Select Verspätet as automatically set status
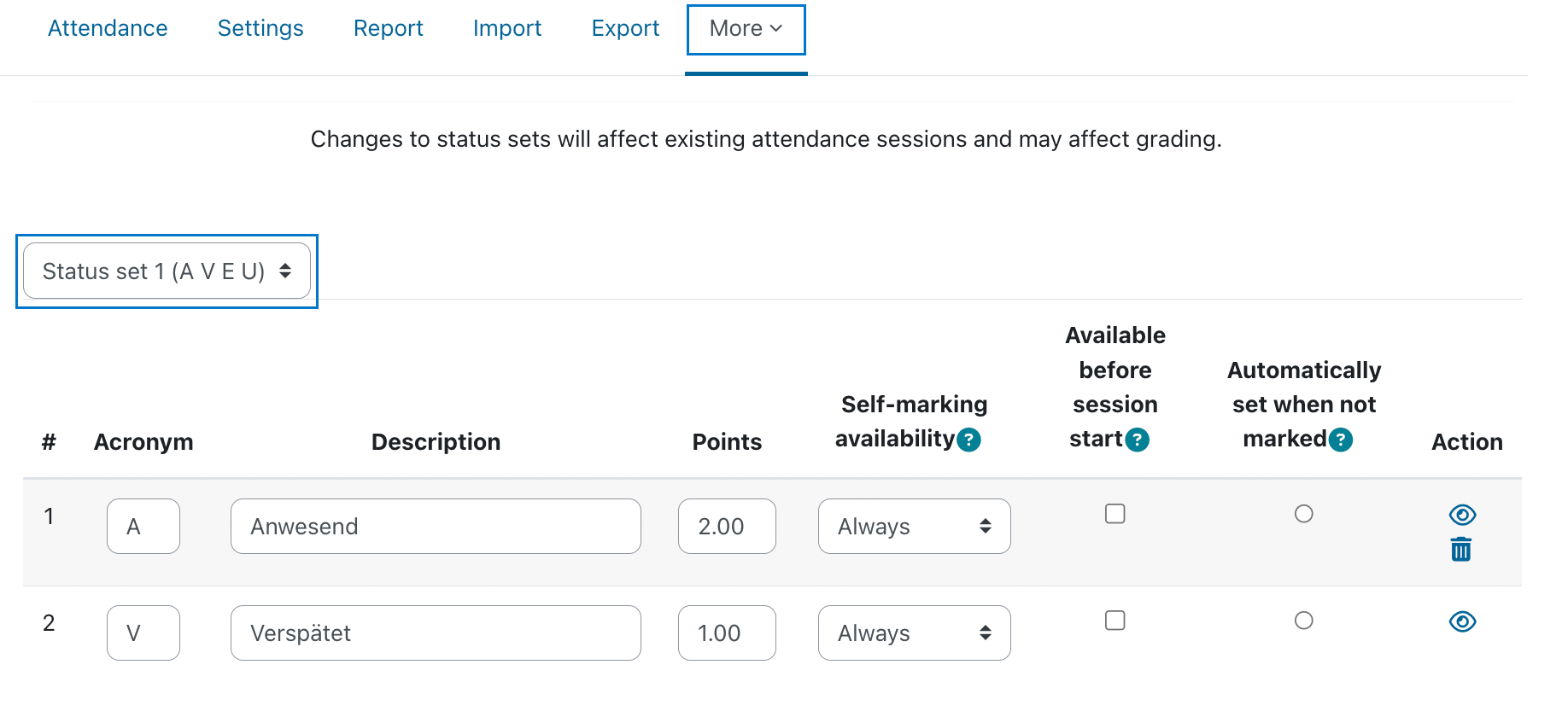 (x=1304, y=621)
